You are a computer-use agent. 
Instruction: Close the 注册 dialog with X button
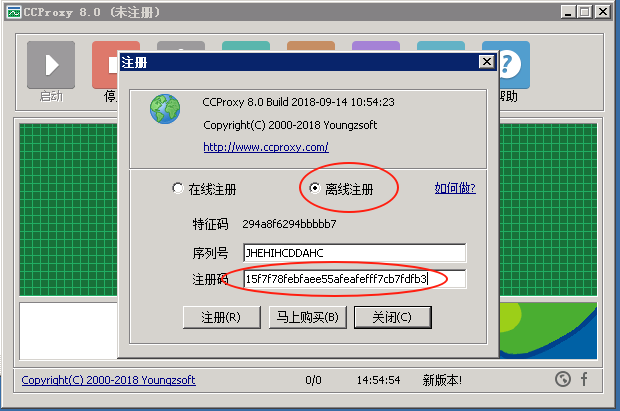pos(487,62)
